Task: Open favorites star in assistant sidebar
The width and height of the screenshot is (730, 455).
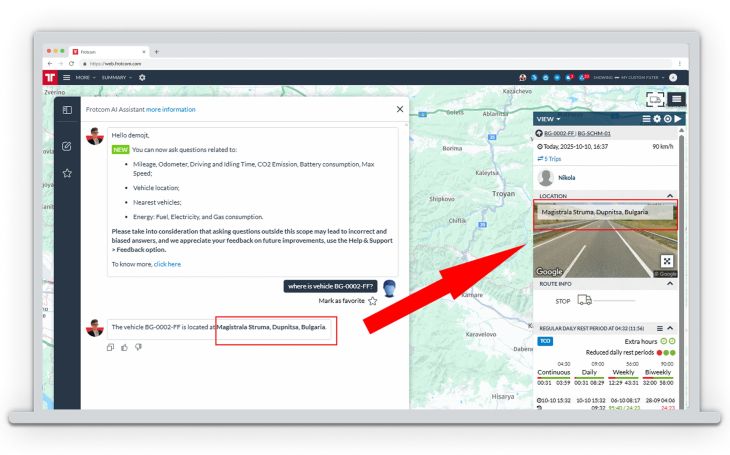Action: 67,173
